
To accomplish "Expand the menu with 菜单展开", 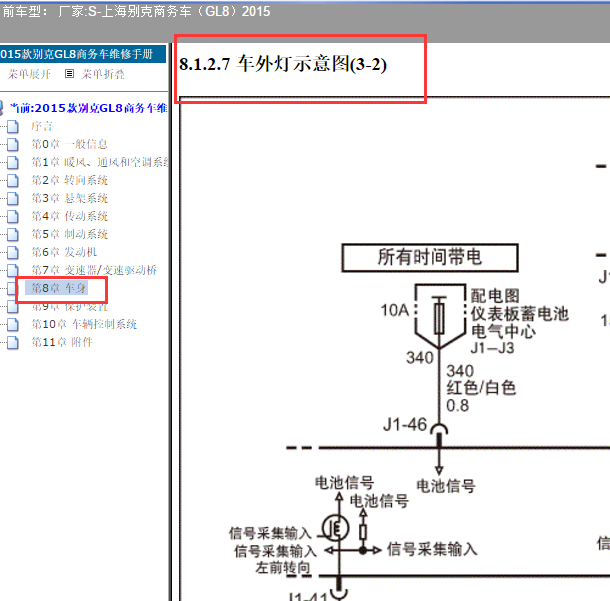I will pos(29,74).
